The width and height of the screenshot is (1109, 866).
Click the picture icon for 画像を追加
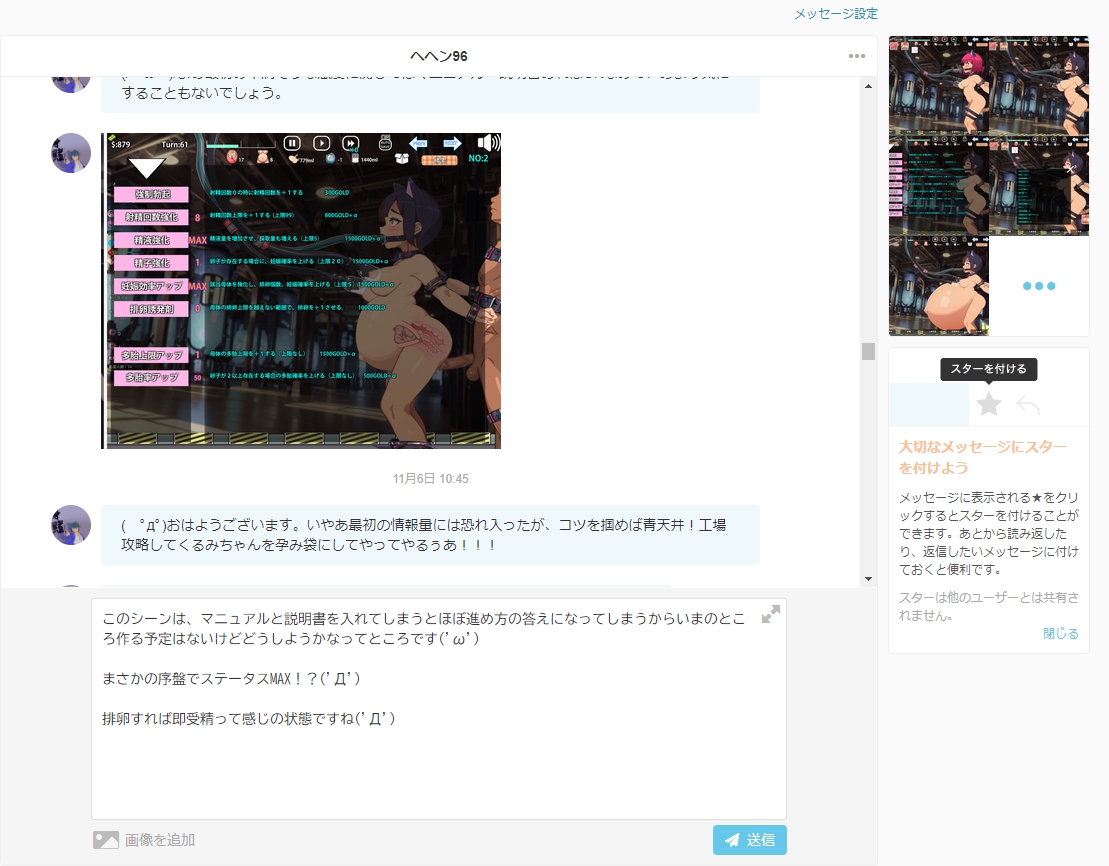click(x=106, y=840)
